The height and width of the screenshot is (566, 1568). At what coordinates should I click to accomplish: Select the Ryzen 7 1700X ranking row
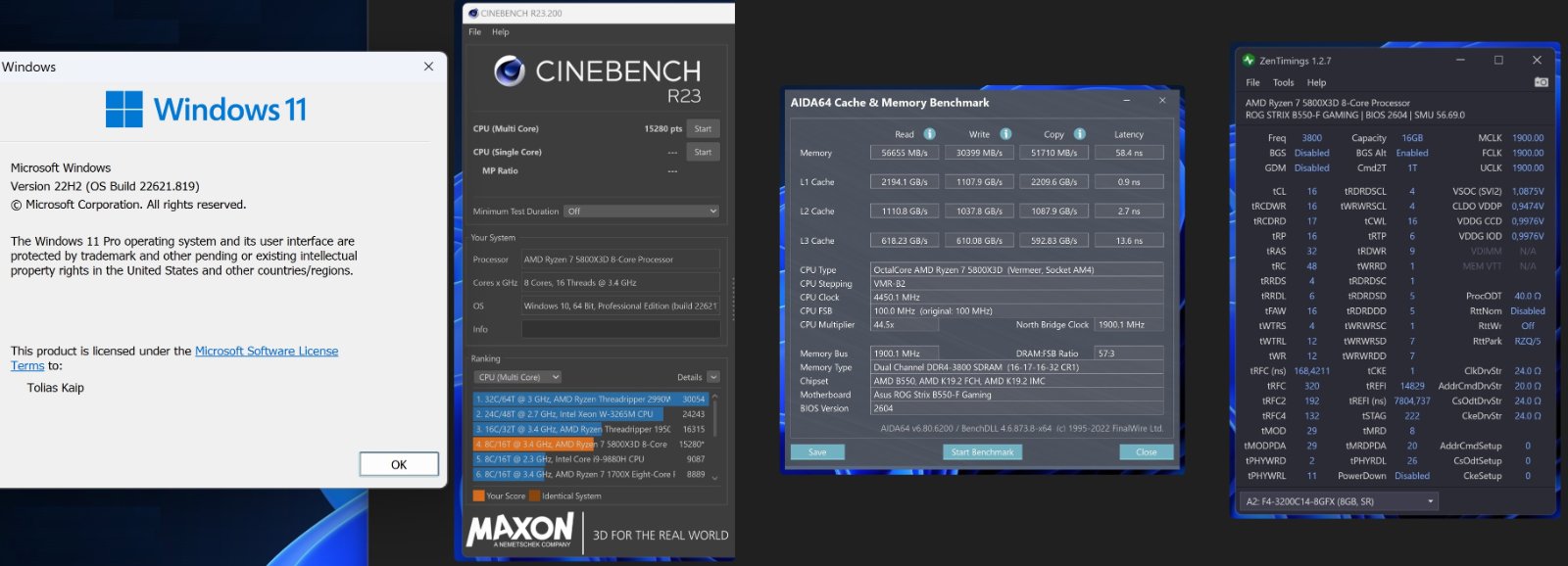(x=591, y=474)
